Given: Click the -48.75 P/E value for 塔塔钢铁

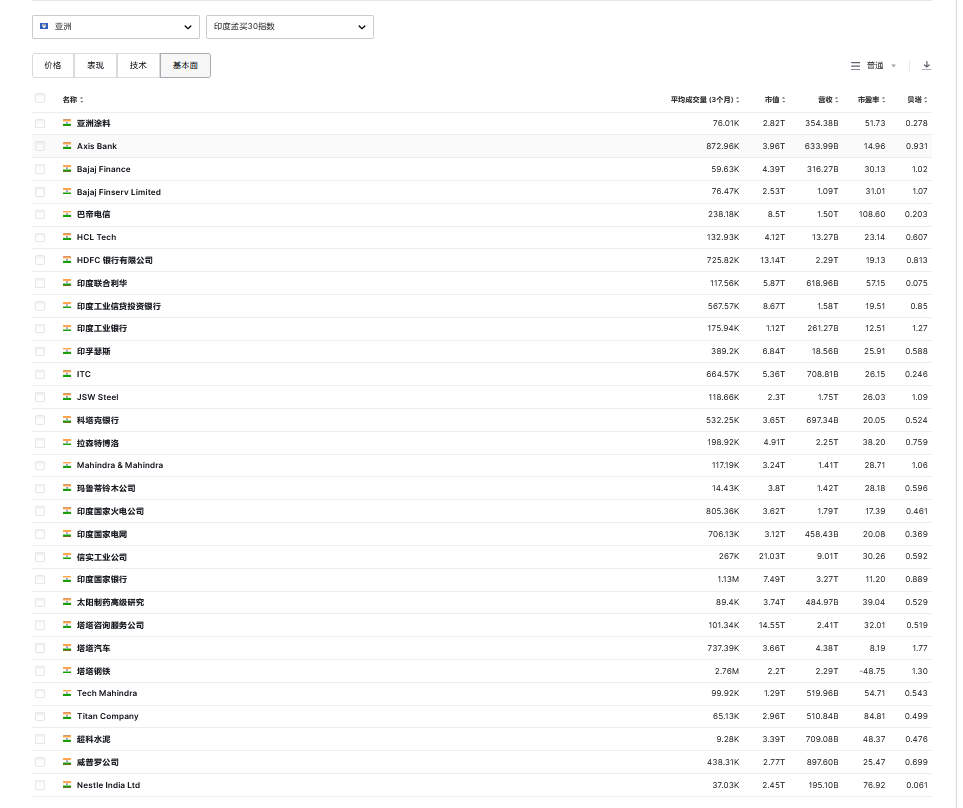Looking at the screenshot, I should point(872,671).
